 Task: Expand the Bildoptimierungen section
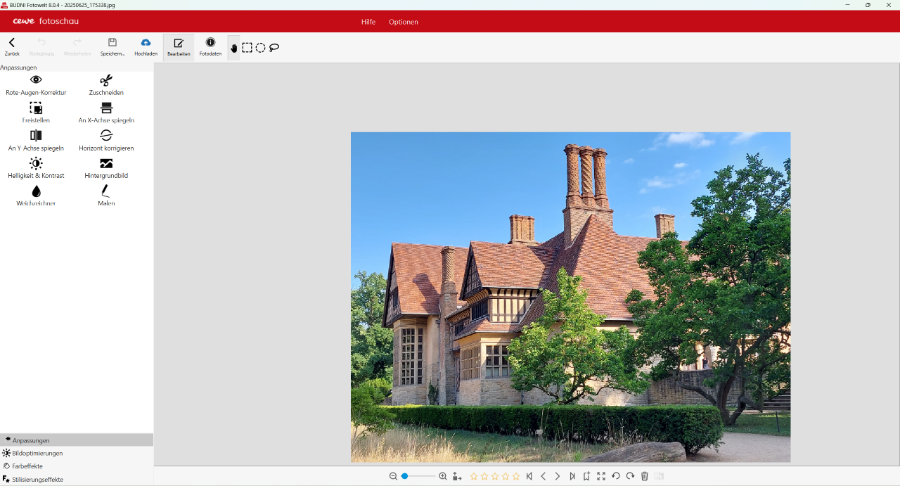click(37, 453)
